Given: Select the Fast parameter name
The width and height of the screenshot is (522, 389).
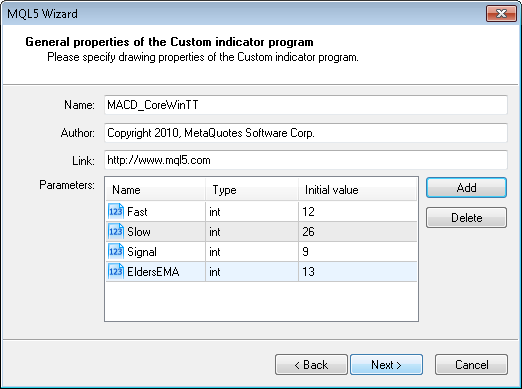Looking at the screenshot, I should click(x=137, y=212).
